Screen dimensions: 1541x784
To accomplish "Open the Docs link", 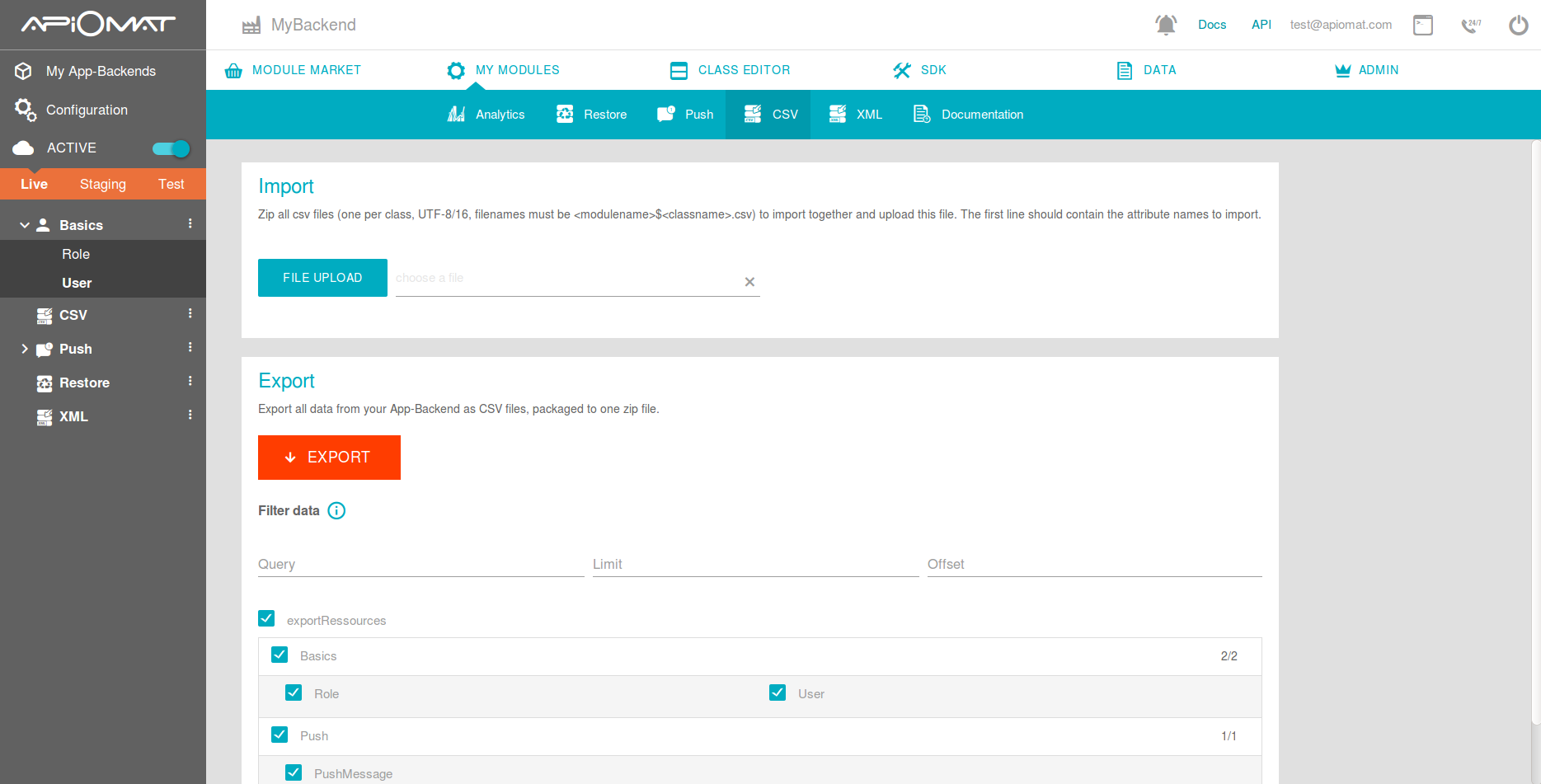I will click(1212, 25).
